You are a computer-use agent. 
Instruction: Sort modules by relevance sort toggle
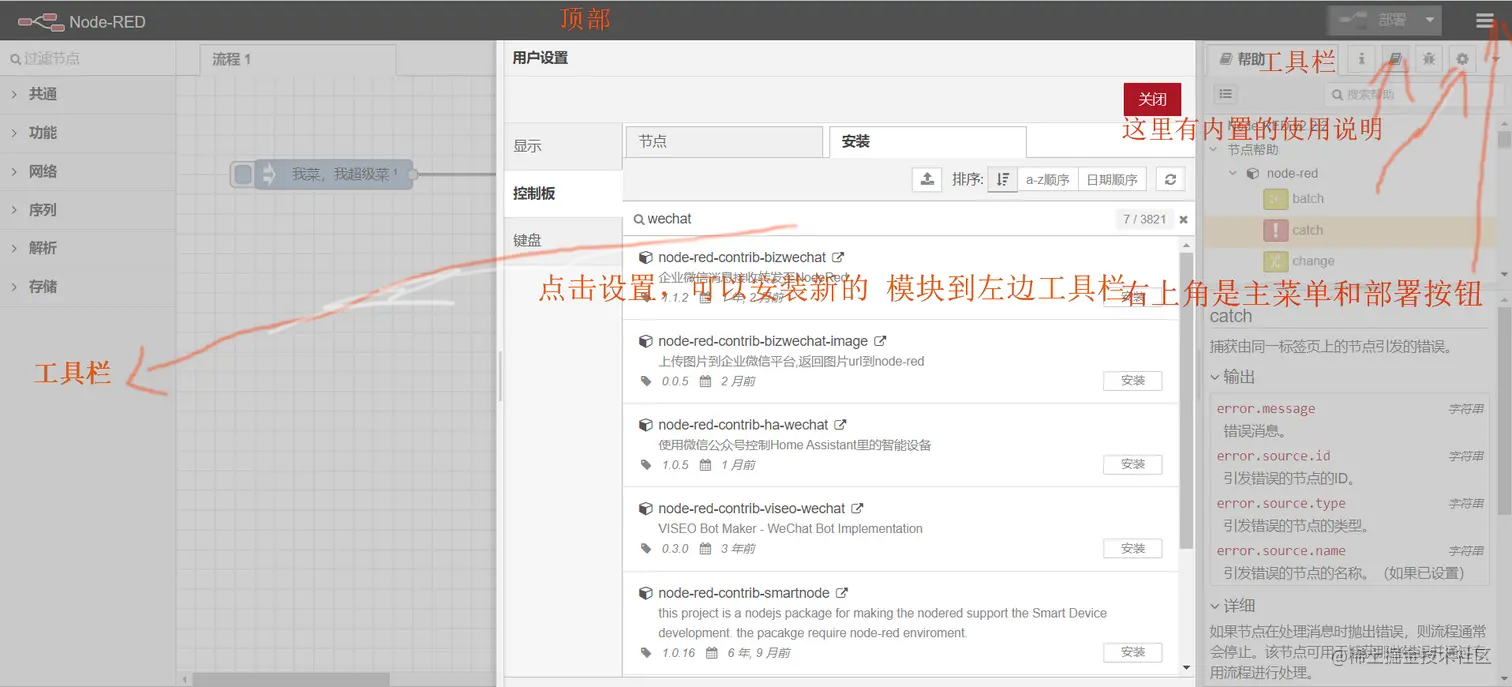click(x=1002, y=179)
